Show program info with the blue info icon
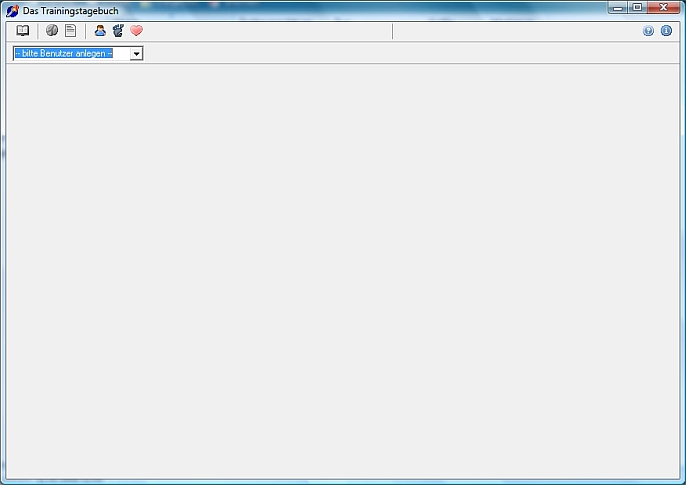This screenshot has height=485, width=686. (666, 31)
